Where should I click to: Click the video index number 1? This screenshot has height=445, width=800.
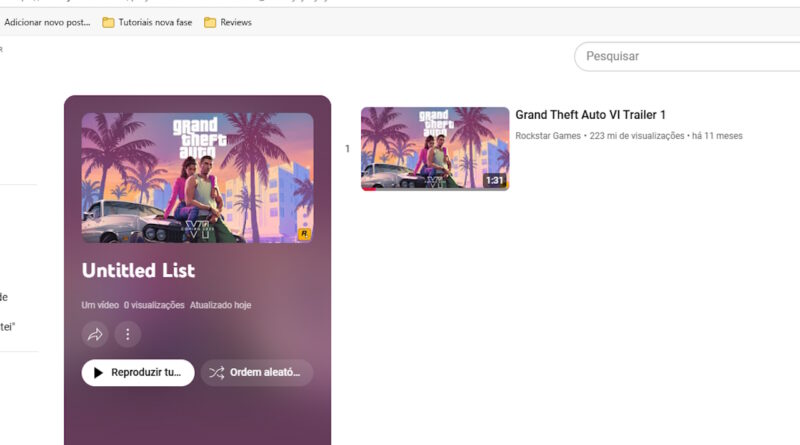[347, 149]
